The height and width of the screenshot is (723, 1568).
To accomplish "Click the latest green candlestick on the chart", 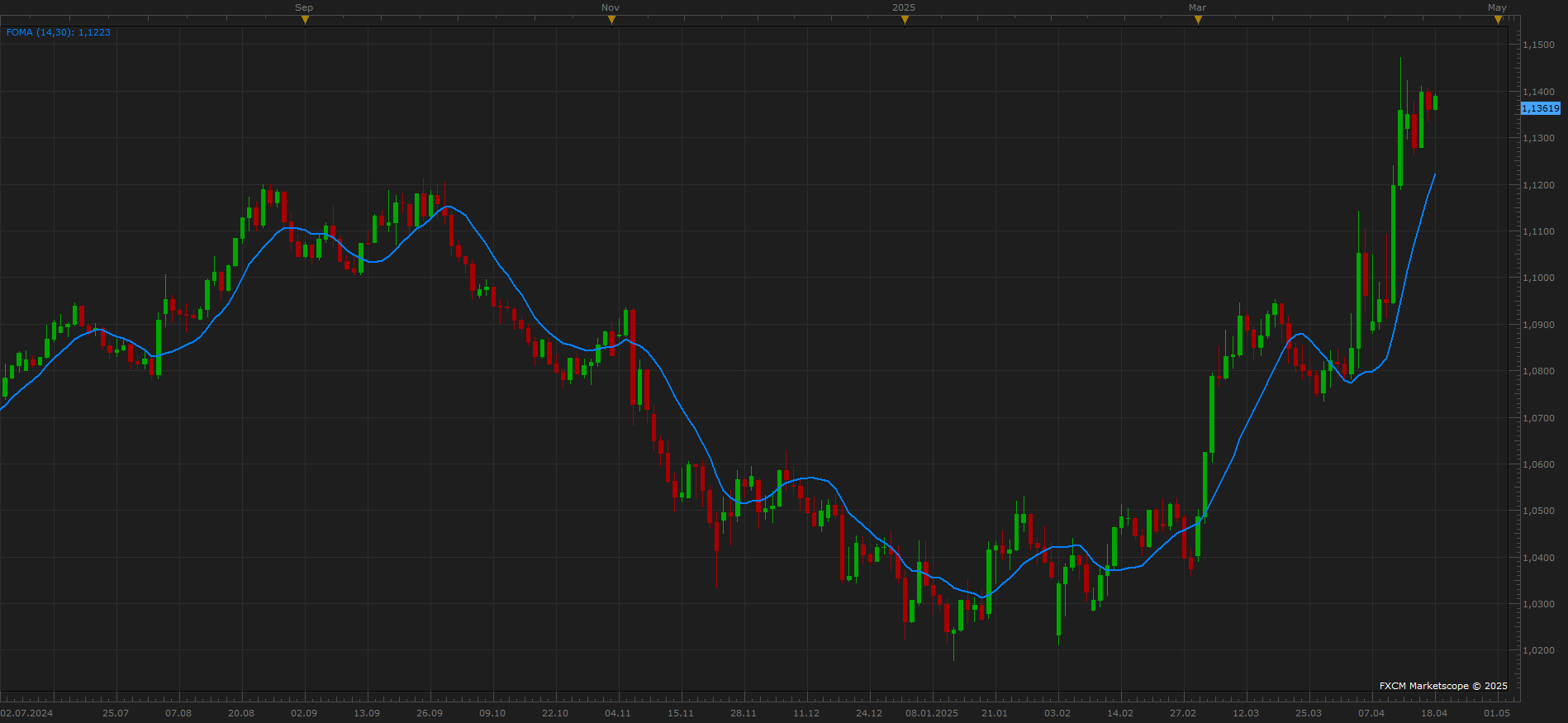I will 1435,102.
